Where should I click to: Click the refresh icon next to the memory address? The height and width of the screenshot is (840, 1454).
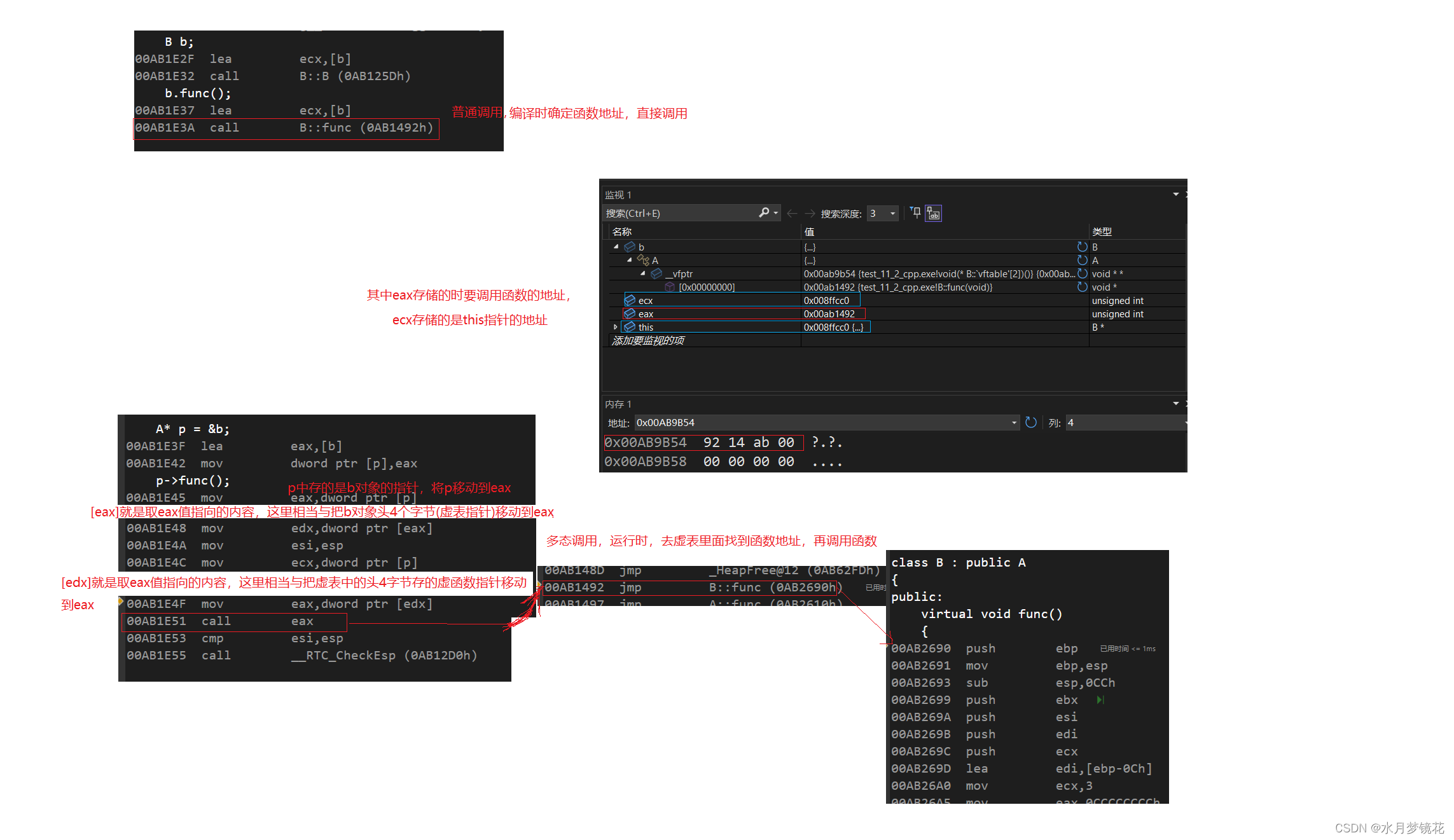tap(1031, 422)
